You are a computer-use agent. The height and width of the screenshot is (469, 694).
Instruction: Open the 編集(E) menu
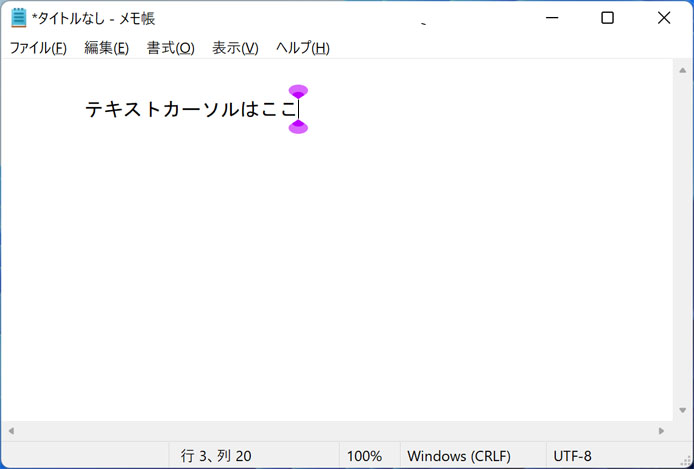pyautogui.click(x=106, y=48)
